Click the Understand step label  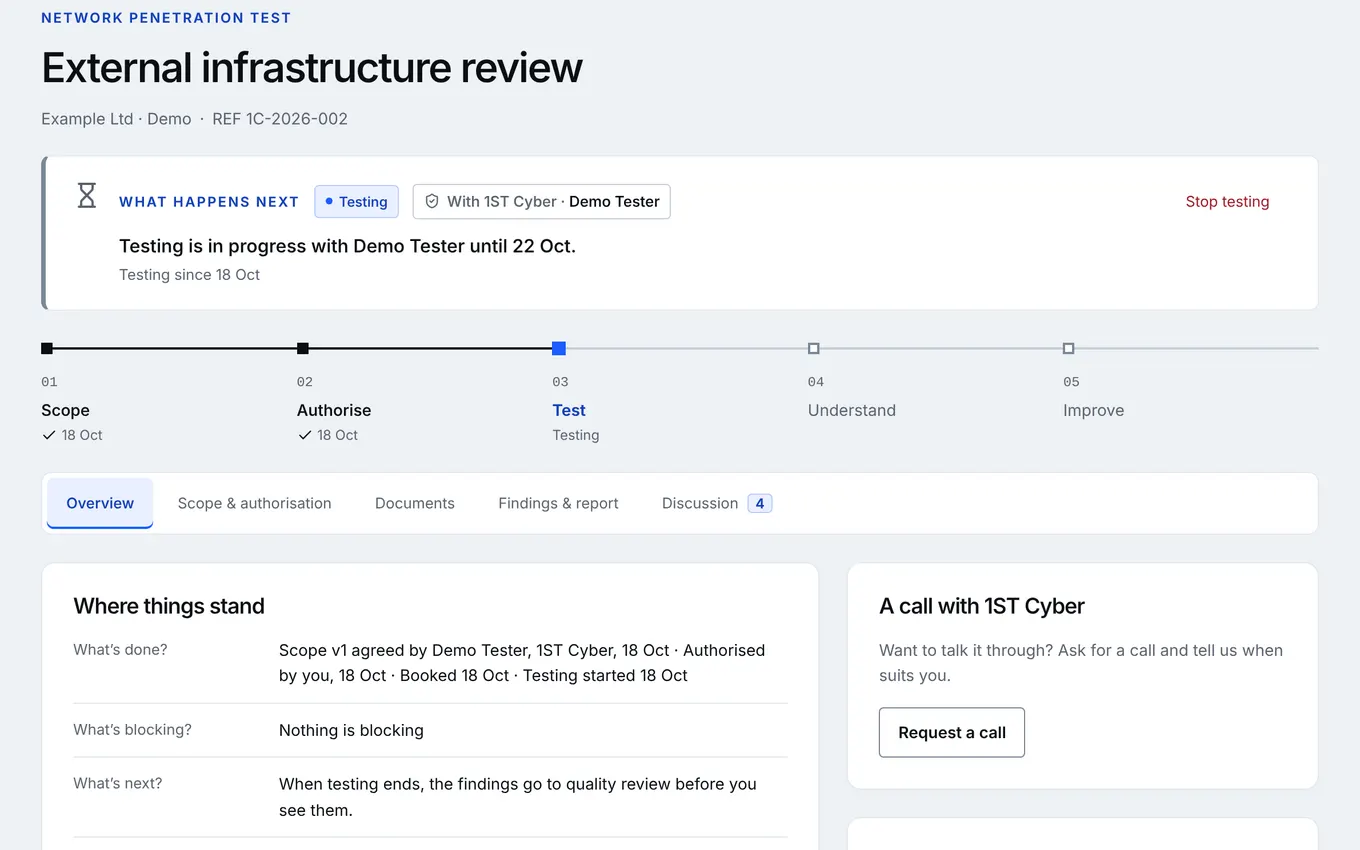click(x=852, y=410)
